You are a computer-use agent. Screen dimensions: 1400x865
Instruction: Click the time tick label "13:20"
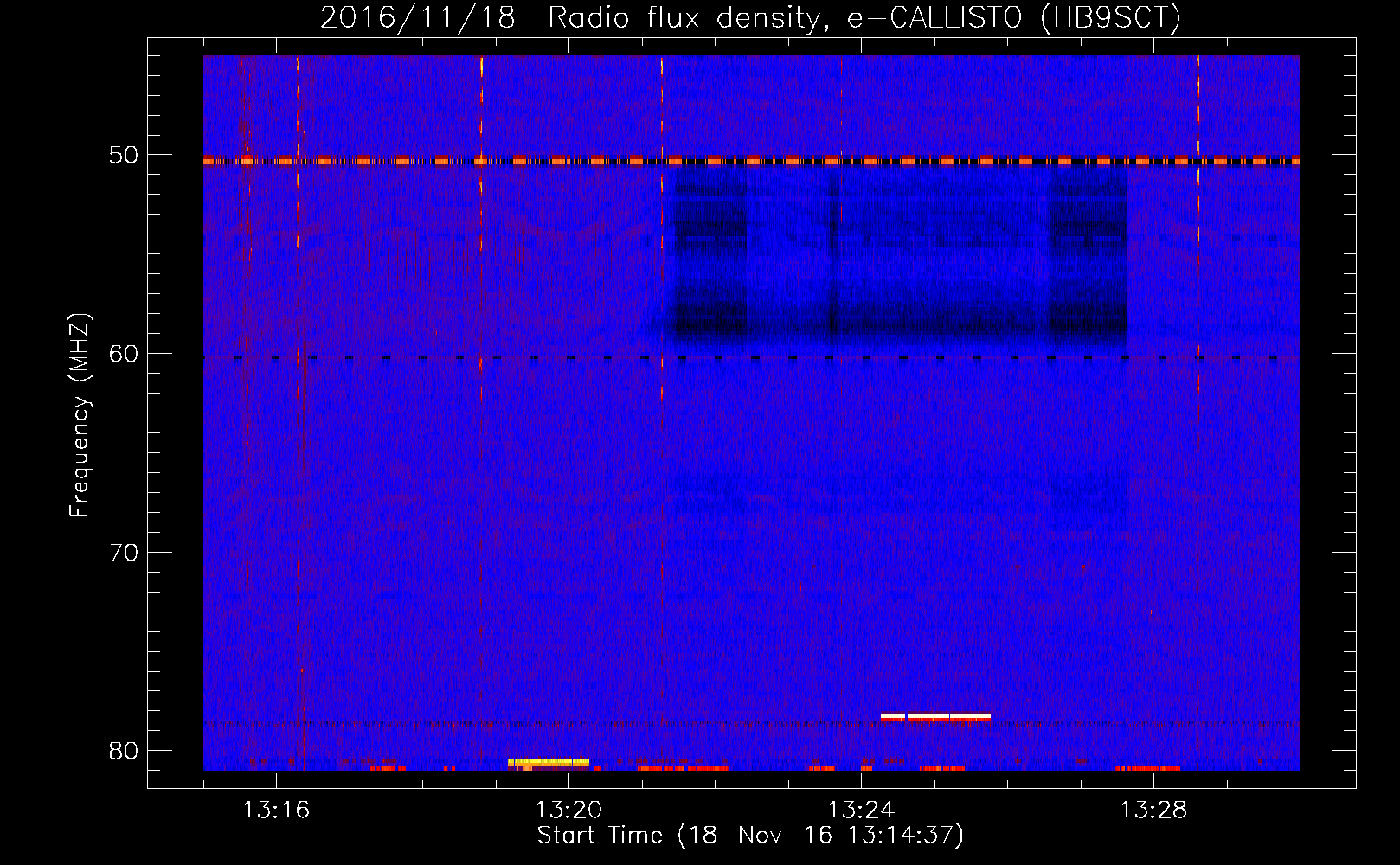point(568,811)
